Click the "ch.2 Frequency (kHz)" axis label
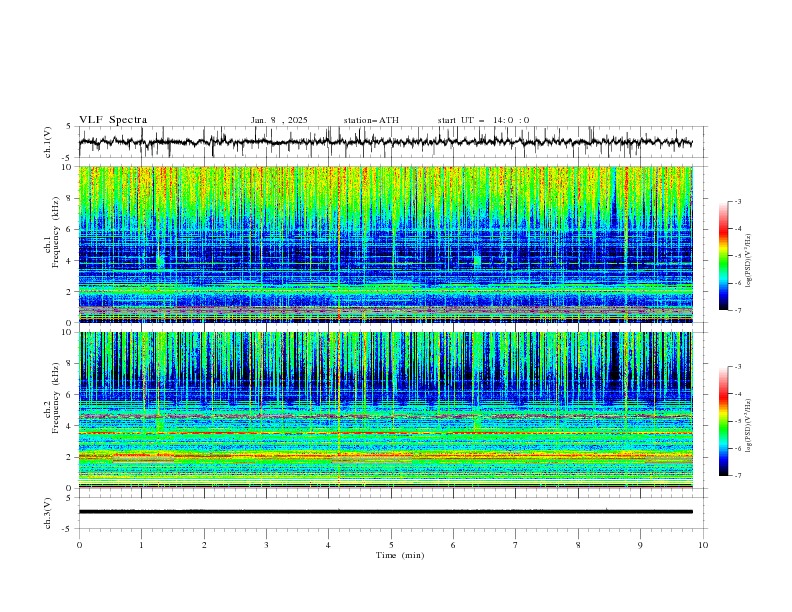 point(52,397)
